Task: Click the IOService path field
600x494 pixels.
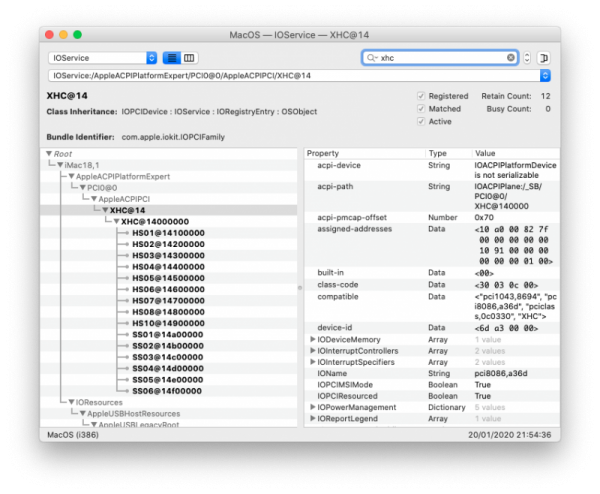Action: 294,75
